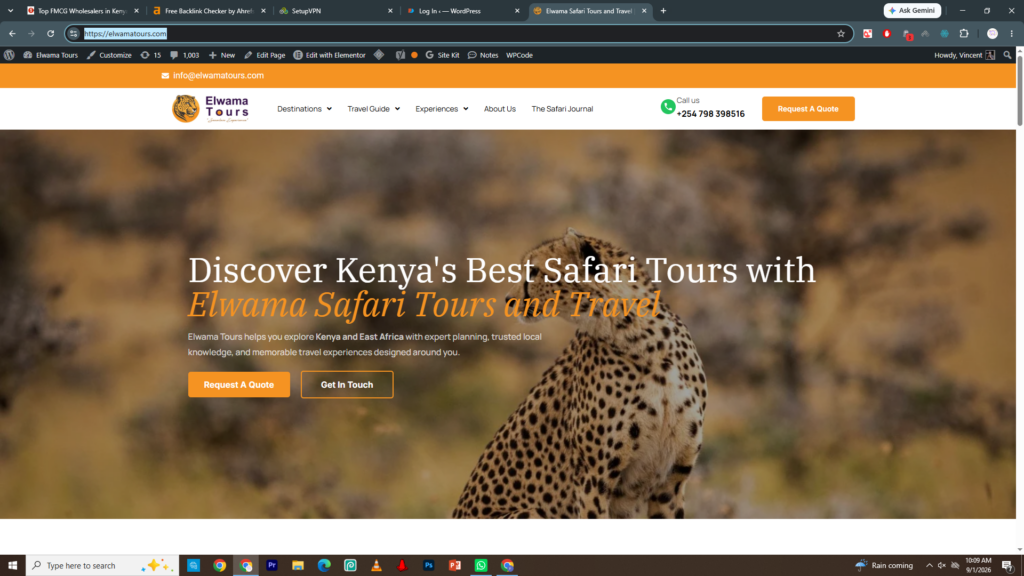Image resolution: width=1024 pixels, height=576 pixels.
Task: Open the Customize option in the admin bar
Action: coord(109,56)
